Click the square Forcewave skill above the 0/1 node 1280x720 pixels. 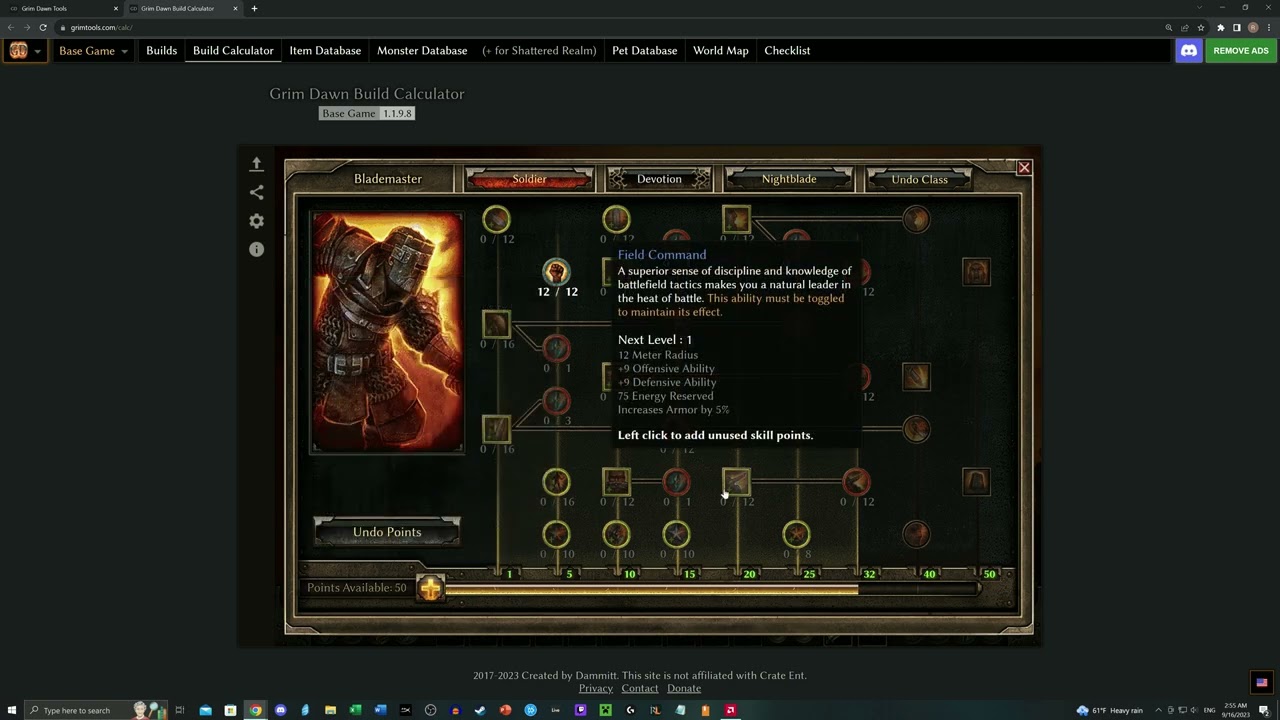coord(496,324)
